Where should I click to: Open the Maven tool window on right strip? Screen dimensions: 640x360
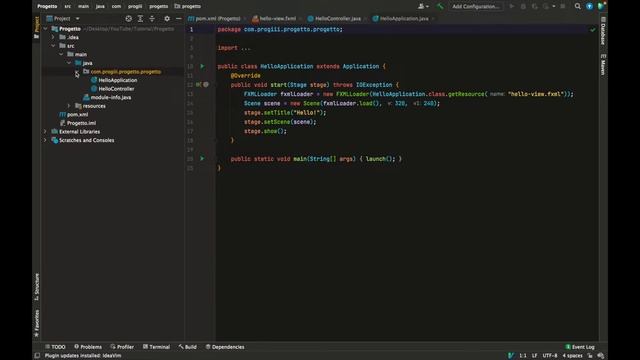603,64
